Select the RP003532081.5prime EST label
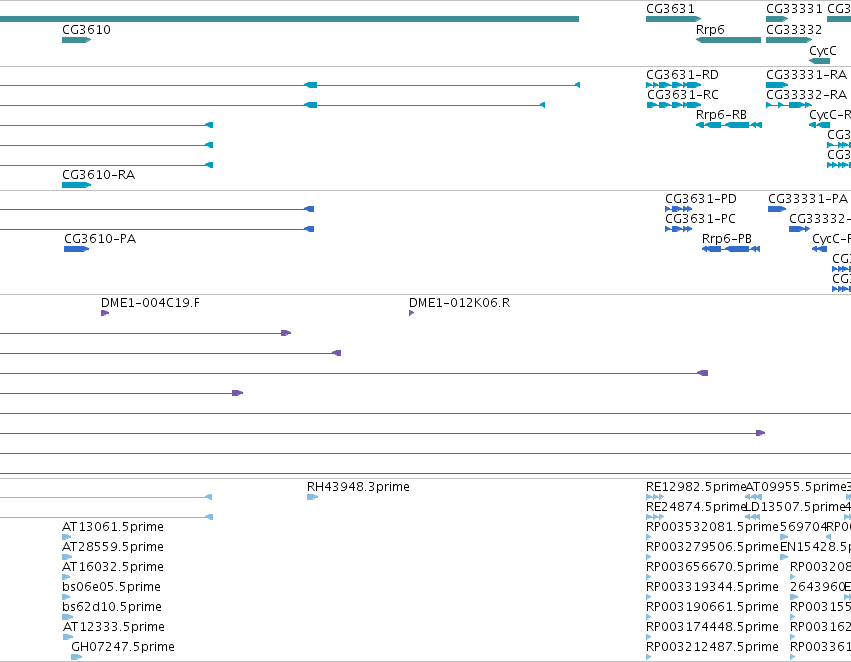The image size is (851, 662). tap(712, 527)
